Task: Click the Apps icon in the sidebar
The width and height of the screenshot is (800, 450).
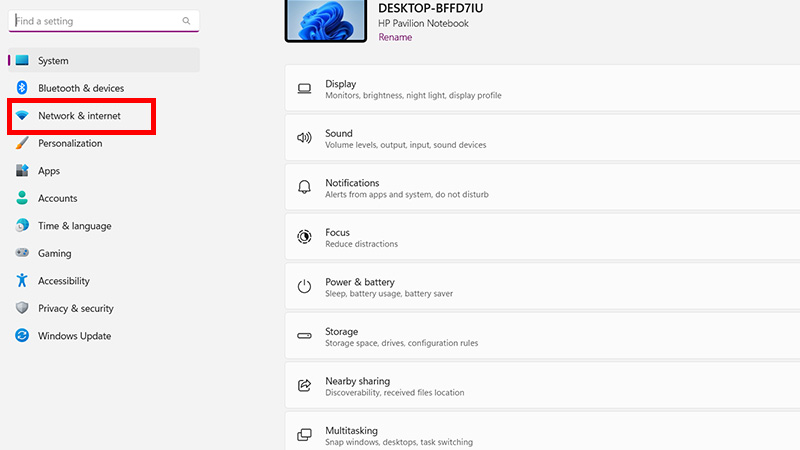Action: click(x=22, y=171)
